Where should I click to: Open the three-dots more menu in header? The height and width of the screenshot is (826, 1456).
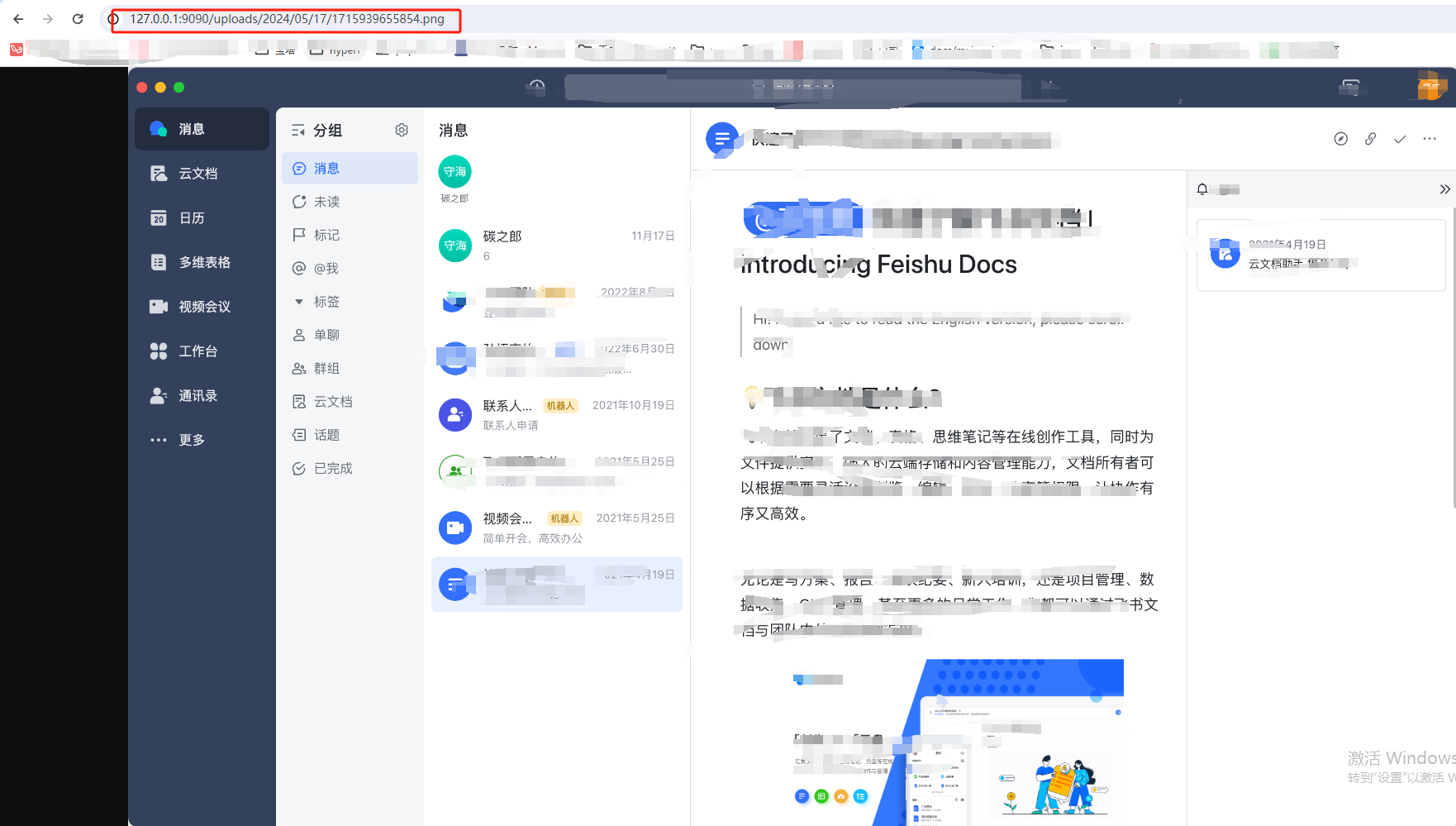pyautogui.click(x=1430, y=139)
